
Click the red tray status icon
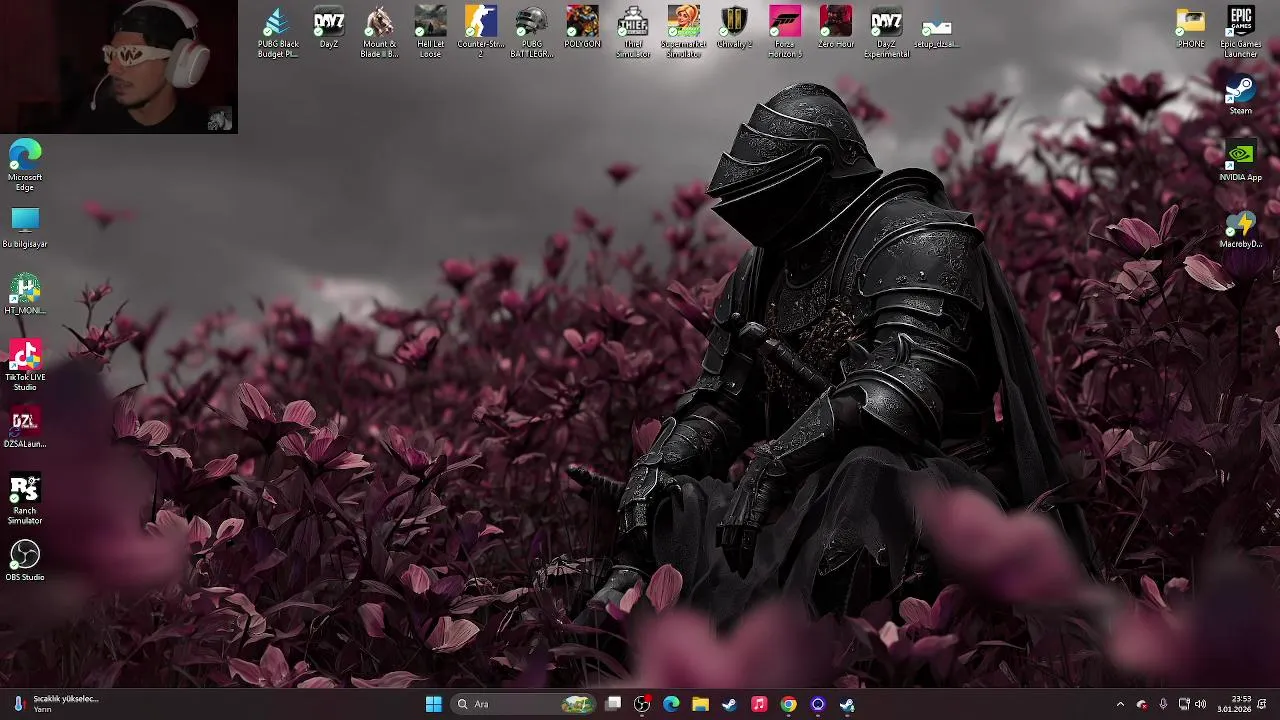tap(1142, 704)
